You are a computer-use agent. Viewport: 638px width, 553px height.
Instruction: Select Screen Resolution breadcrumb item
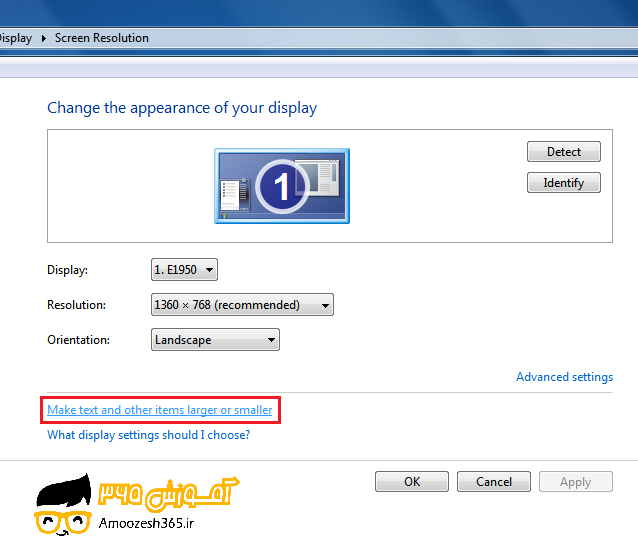(x=102, y=38)
